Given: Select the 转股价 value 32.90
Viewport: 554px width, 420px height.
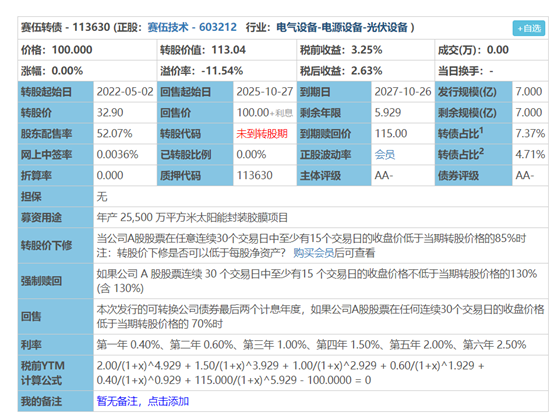Looking at the screenshot, I should click(x=110, y=113).
